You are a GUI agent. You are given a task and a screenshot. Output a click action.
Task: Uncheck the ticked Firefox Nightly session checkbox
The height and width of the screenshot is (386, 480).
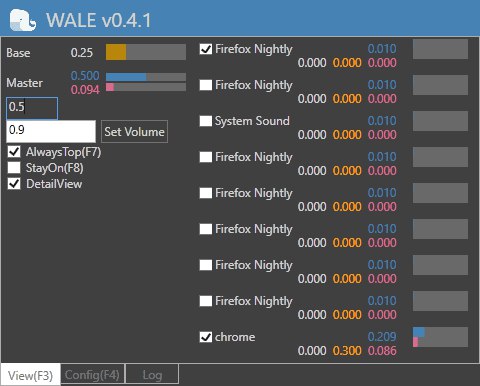(x=206, y=49)
